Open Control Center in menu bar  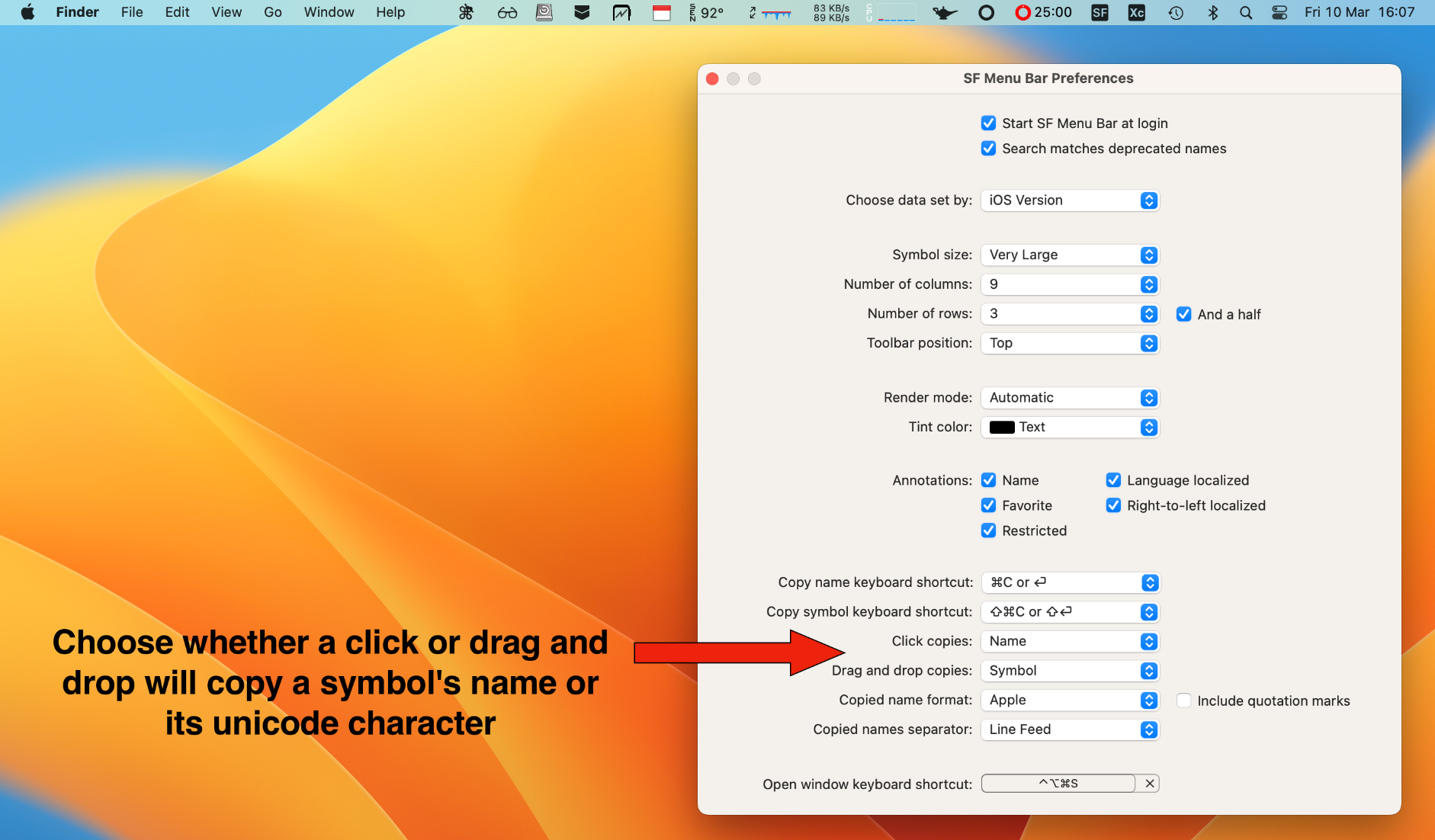(1279, 12)
